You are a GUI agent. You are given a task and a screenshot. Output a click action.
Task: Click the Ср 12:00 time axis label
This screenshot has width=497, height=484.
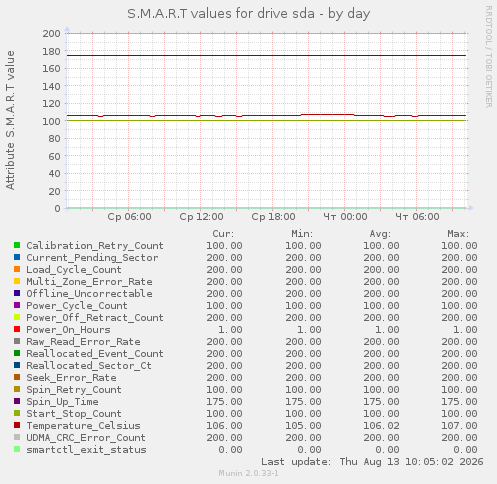click(x=201, y=217)
